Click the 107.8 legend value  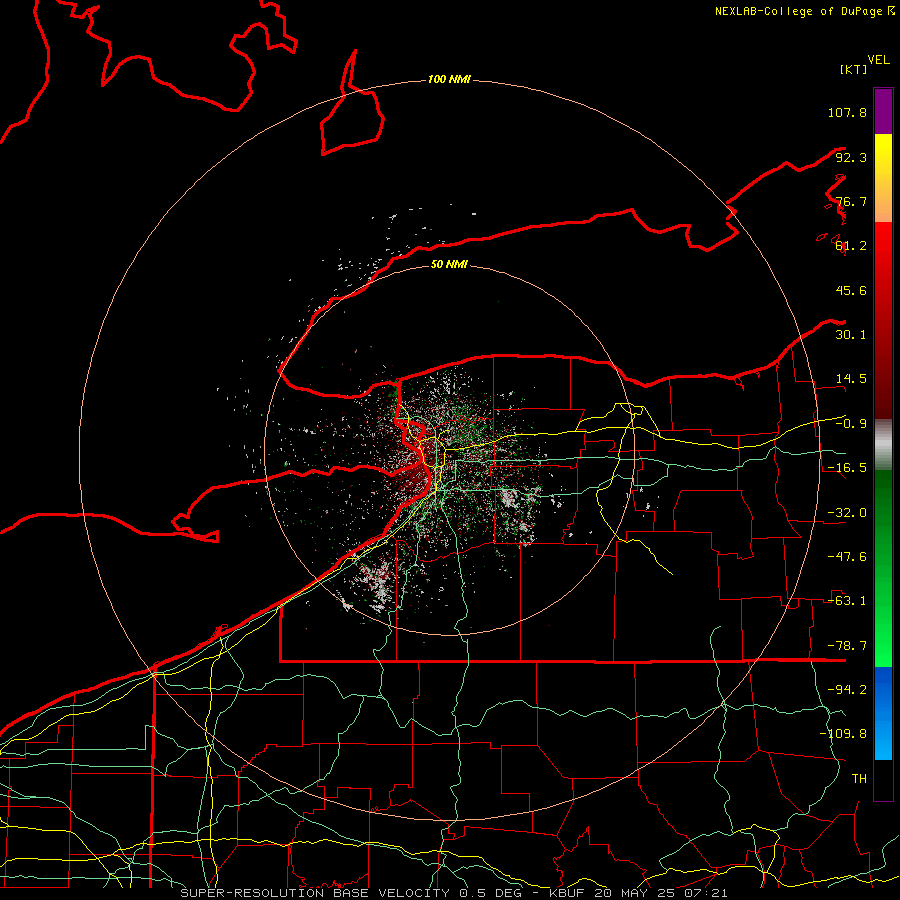point(847,112)
